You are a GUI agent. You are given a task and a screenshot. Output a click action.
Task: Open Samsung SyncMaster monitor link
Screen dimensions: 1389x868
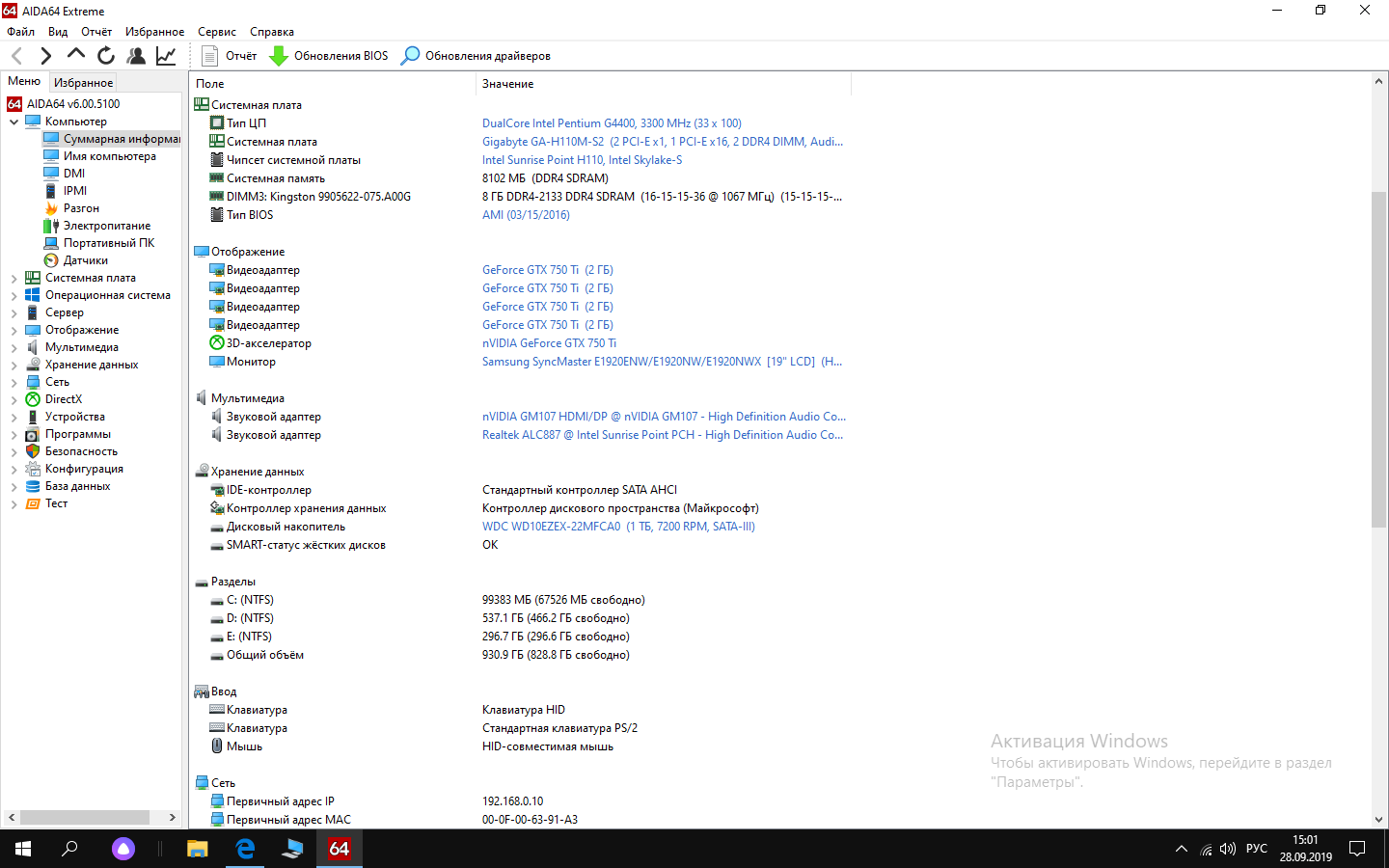pos(662,362)
